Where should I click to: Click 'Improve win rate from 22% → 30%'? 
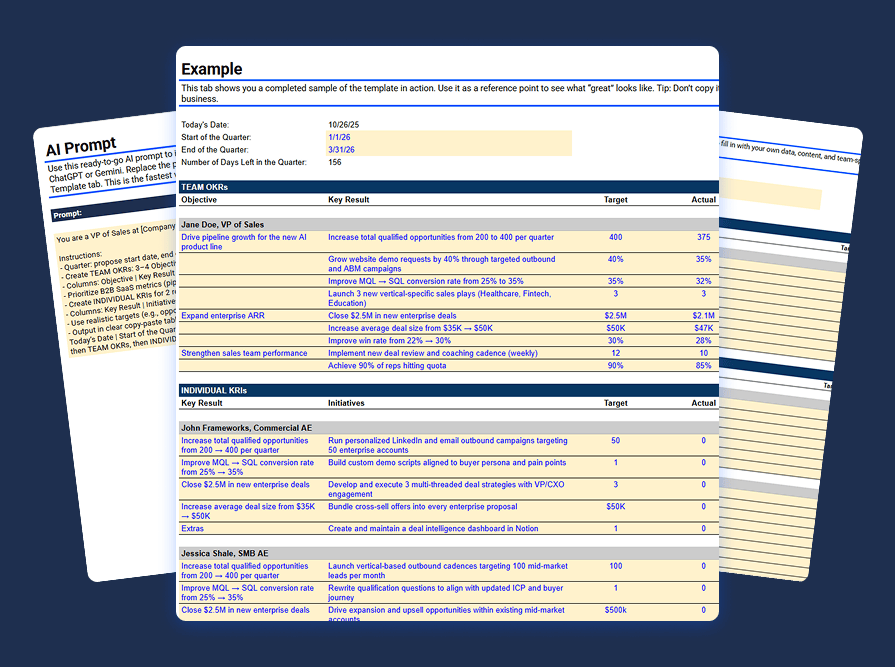389,341
